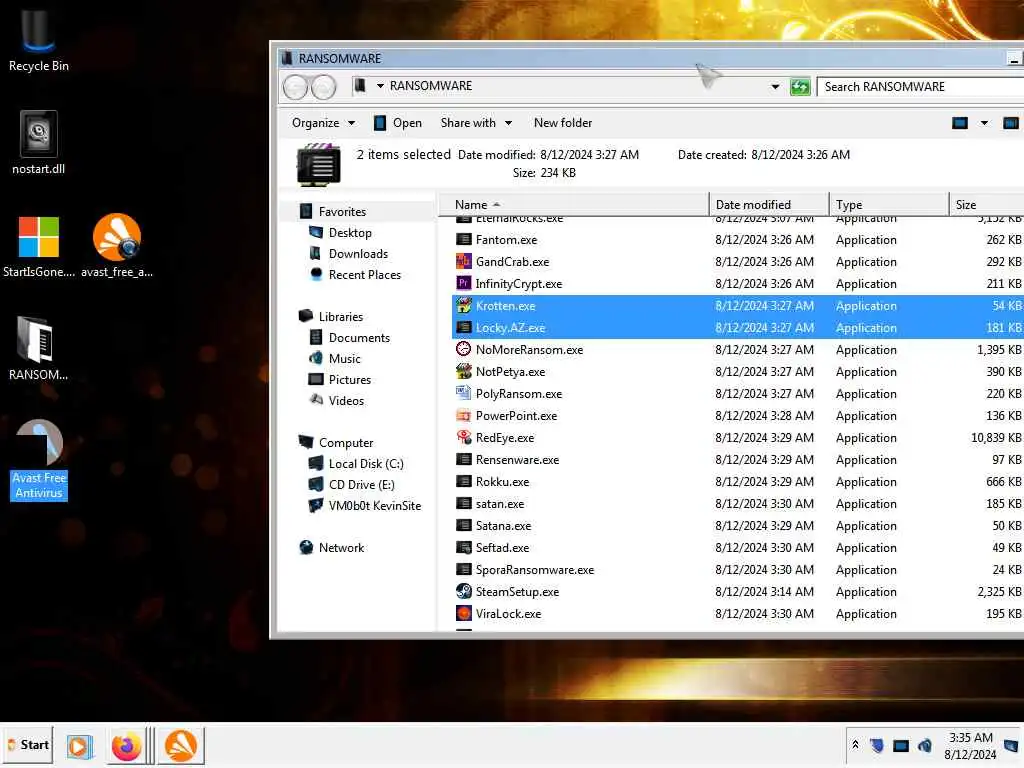Toggle the preview pane button
The width and height of the screenshot is (1024, 768).
pyautogui.click(x=1010, y=123)
